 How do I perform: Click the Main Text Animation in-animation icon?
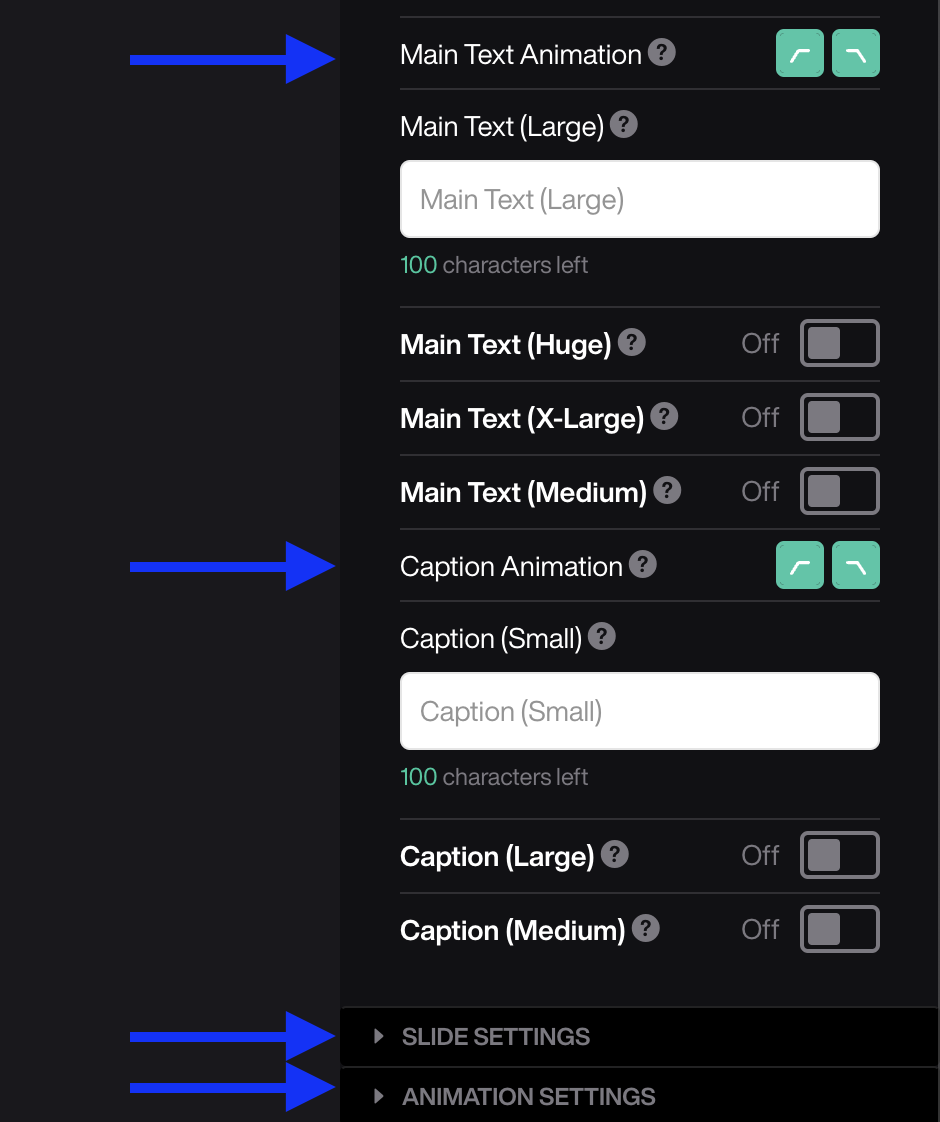pos(799,53)
